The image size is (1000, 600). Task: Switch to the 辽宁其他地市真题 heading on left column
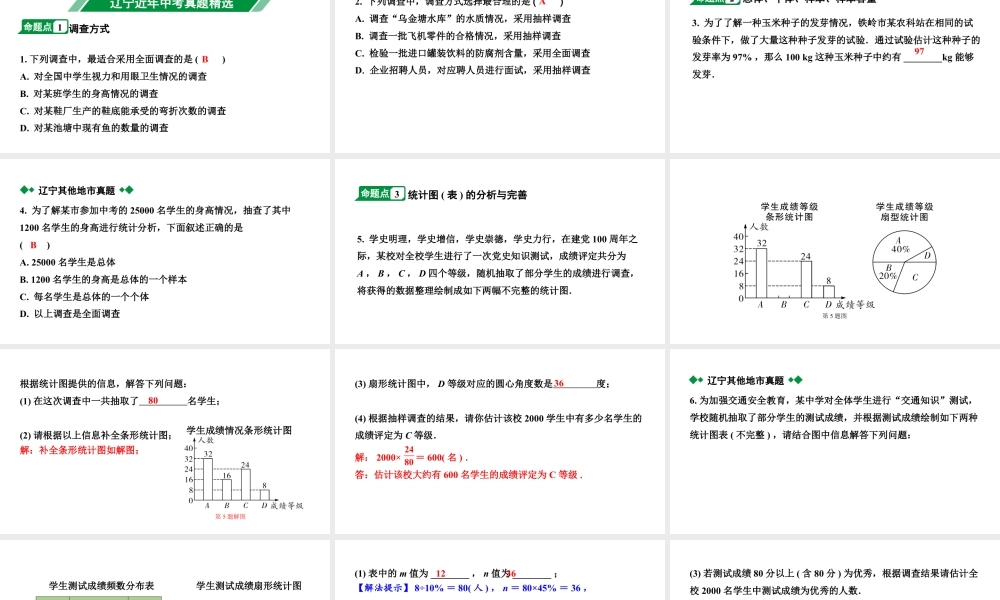click(77, 188)
